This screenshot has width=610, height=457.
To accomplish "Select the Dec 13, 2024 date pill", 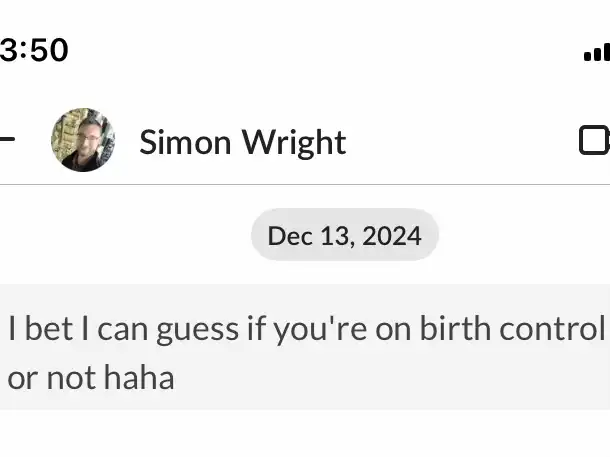I will point(345,235).
